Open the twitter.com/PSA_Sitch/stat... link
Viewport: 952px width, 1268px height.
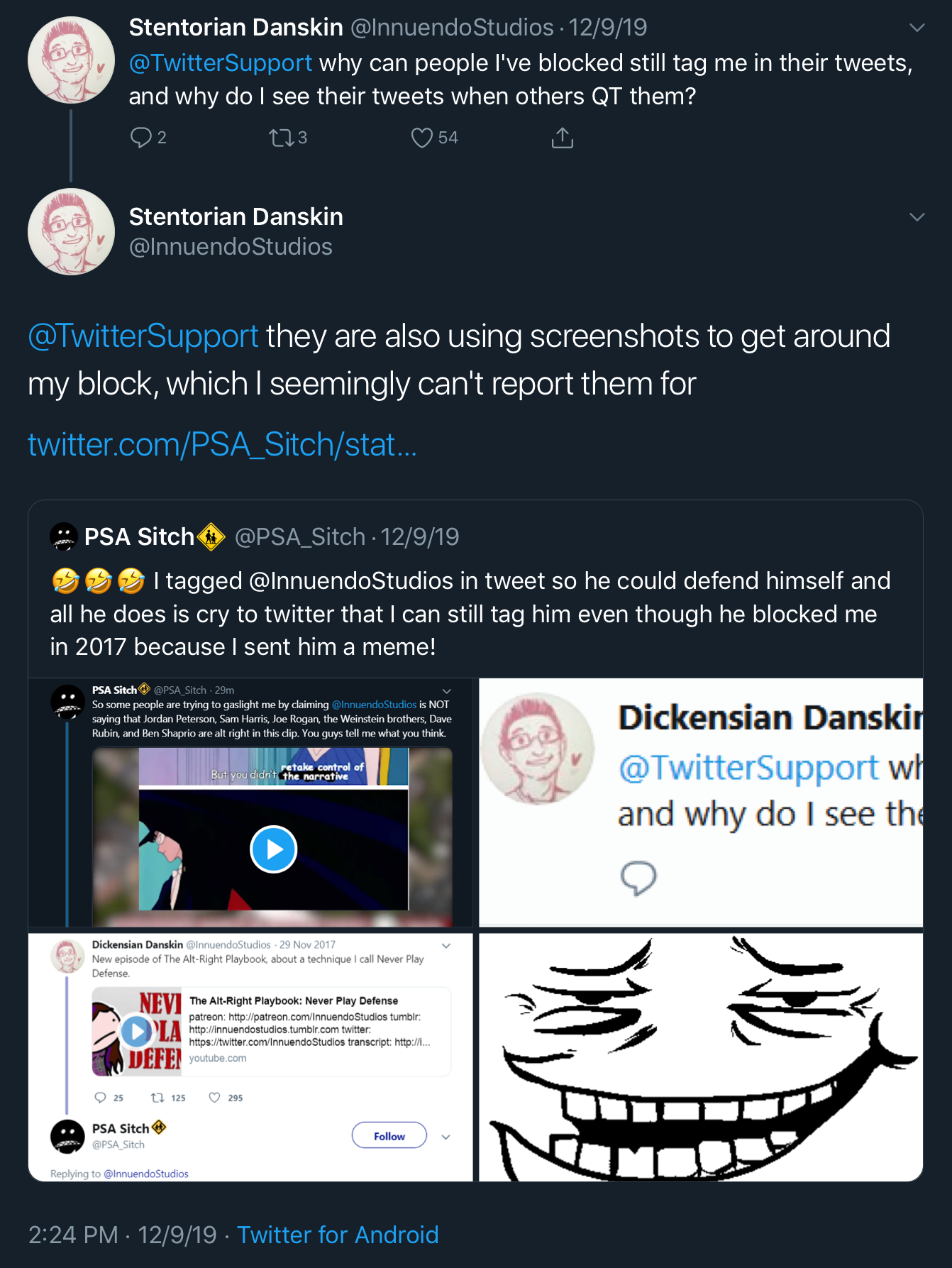[x=222, y=444]
